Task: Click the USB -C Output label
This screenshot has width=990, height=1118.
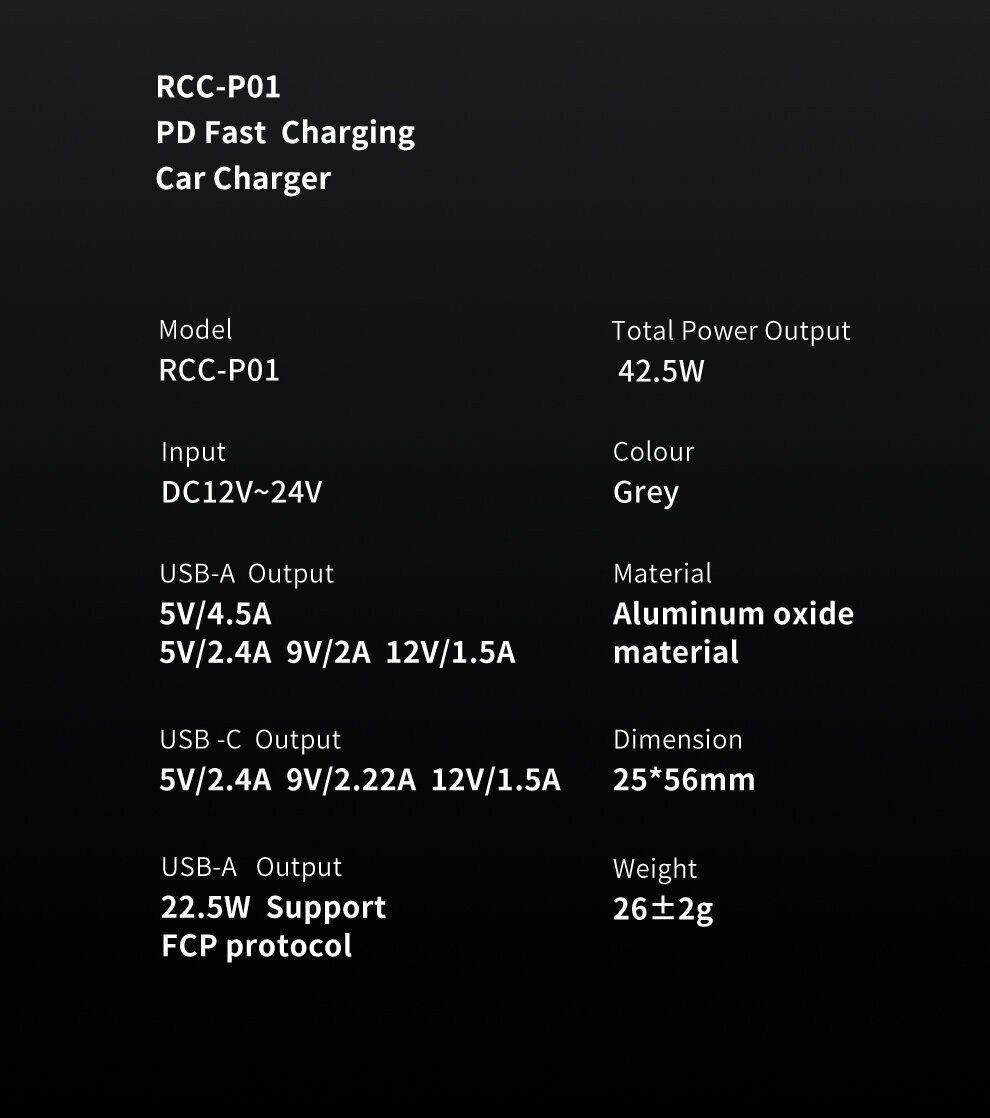Action: tap(250, 740)
